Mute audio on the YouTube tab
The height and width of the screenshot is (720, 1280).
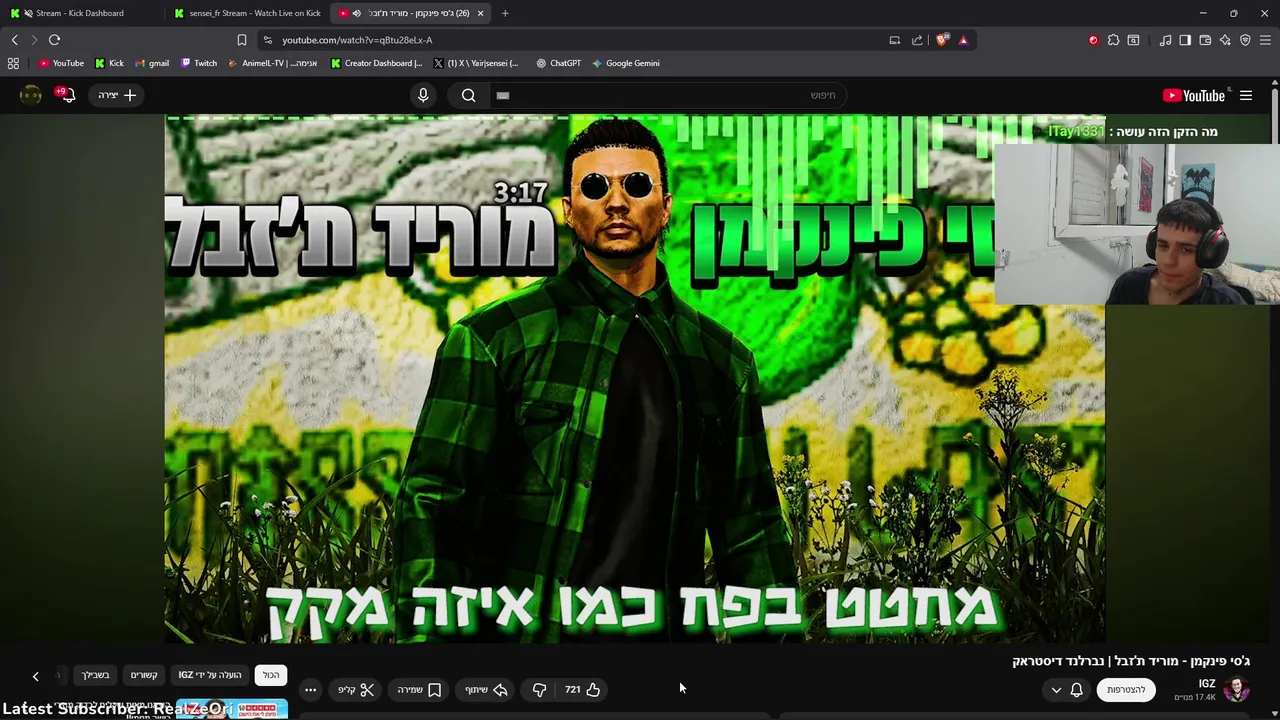pyautogui.click(x=357, y=13)
